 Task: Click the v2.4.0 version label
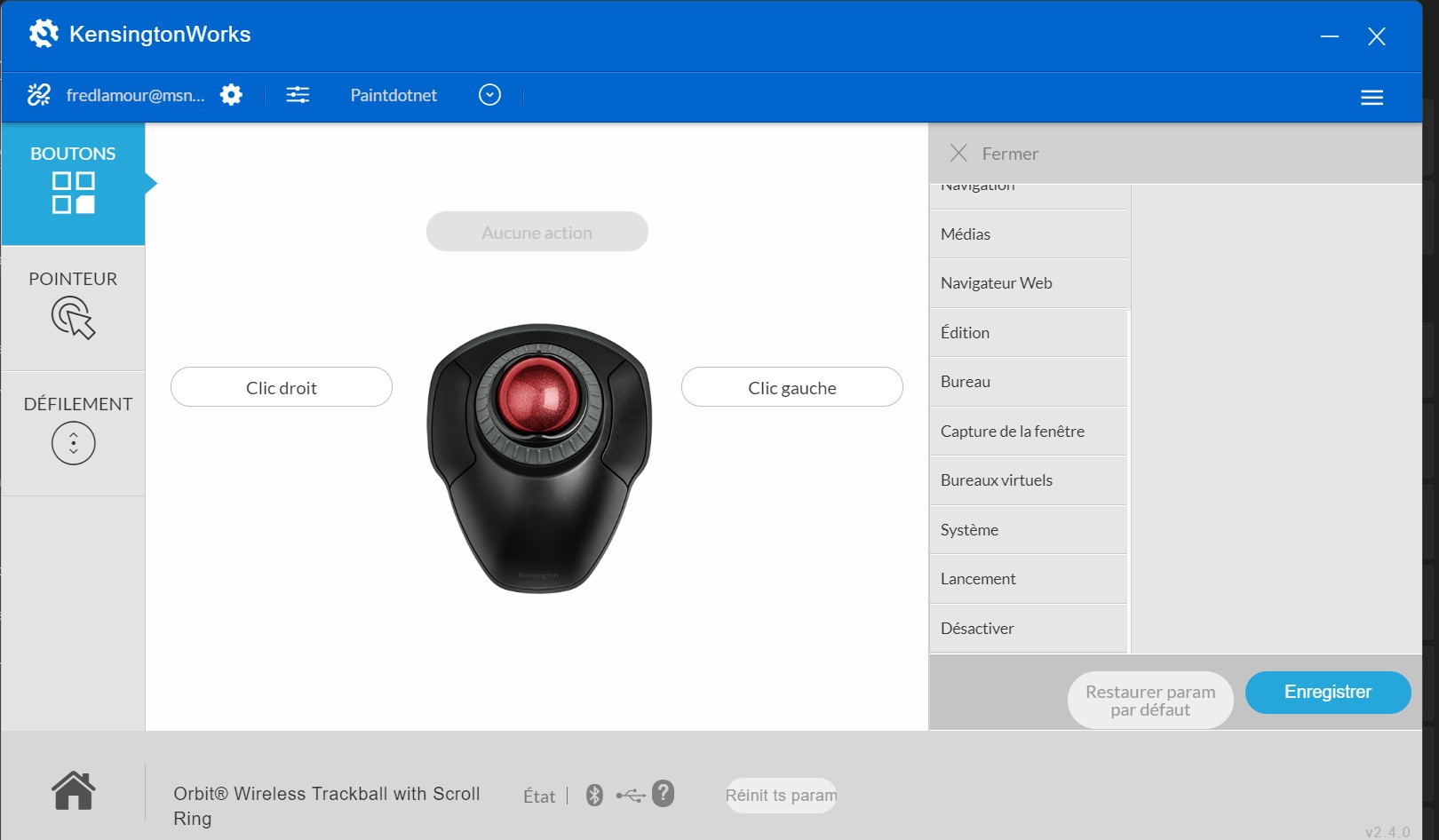tap(1387, 832)
